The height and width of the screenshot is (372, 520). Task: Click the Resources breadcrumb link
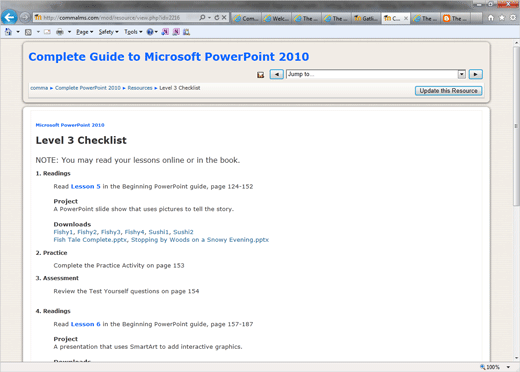pos(140,88)
